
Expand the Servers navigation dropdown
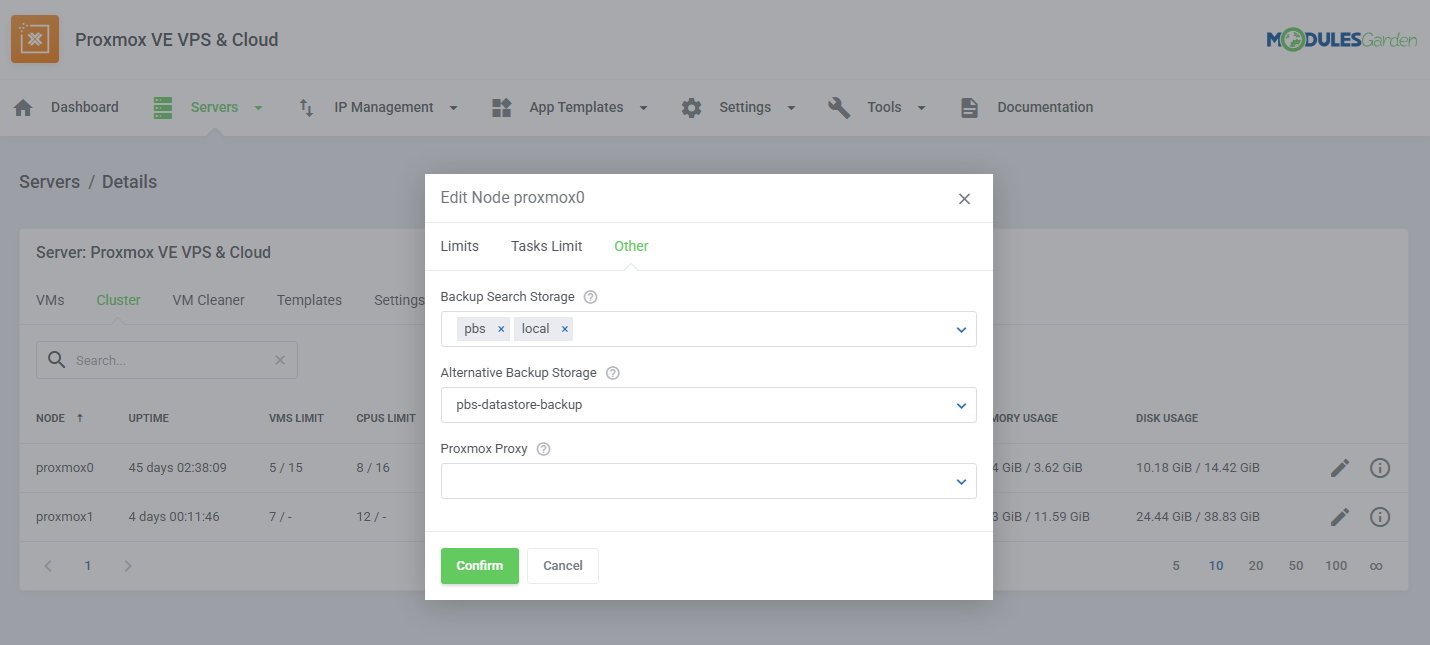pyautogui.click(x=258, y=107)
